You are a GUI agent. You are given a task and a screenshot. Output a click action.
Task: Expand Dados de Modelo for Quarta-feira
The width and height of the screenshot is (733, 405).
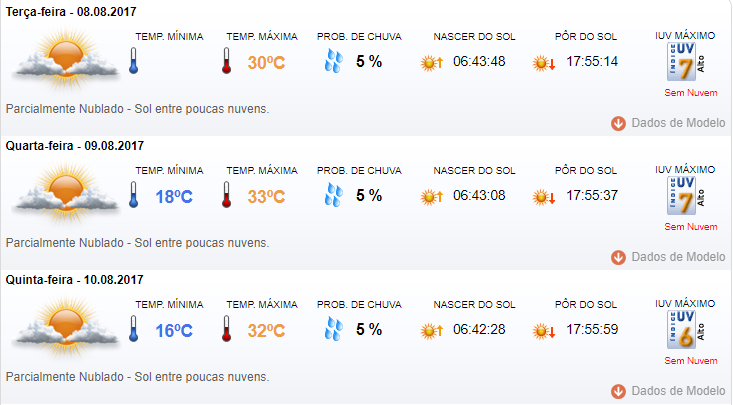(x=668, y=257)
